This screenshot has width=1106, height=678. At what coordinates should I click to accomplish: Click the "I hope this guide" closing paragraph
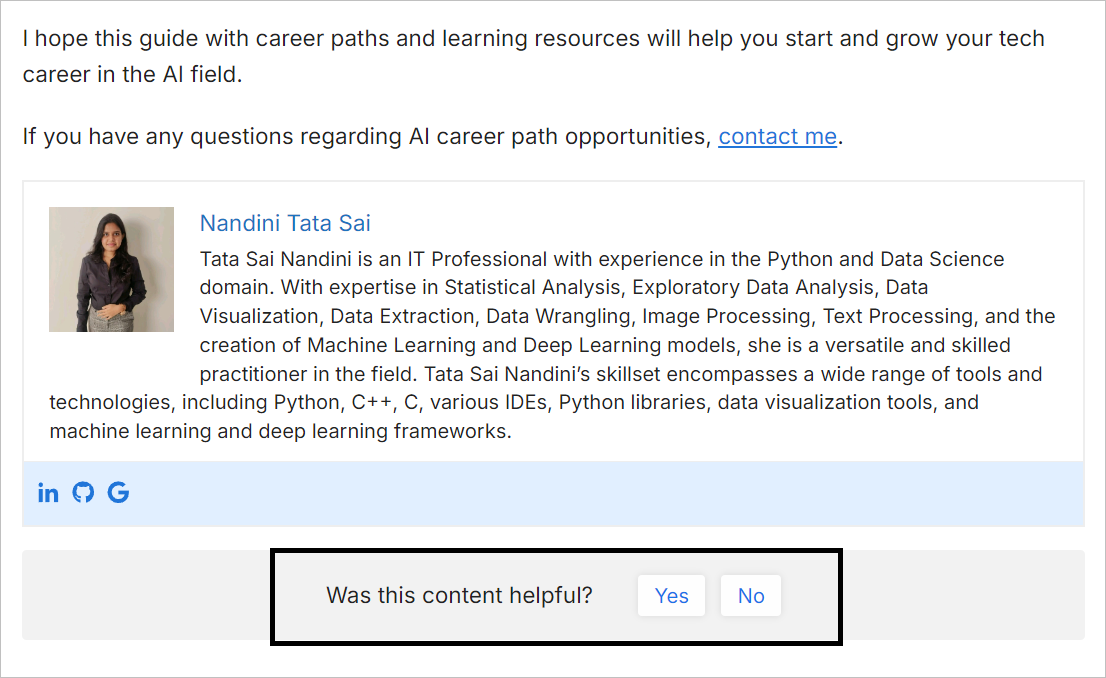pos(533,56)
